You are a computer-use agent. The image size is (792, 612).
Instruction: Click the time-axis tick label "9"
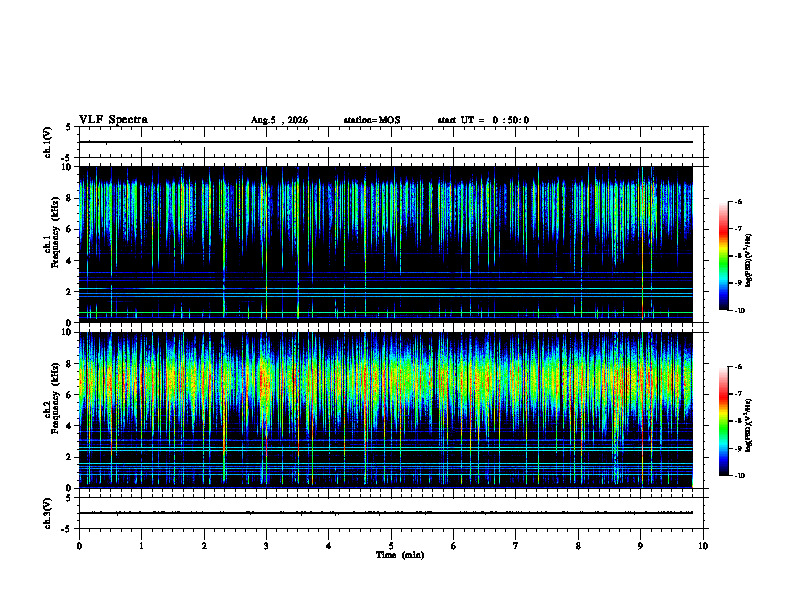(x=640, y=546)
